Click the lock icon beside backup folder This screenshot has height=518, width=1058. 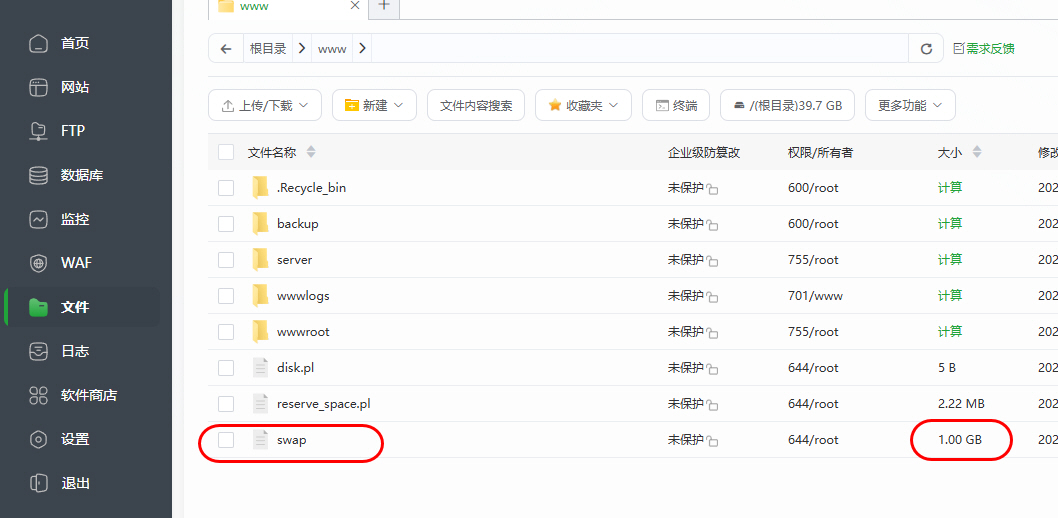713,225
